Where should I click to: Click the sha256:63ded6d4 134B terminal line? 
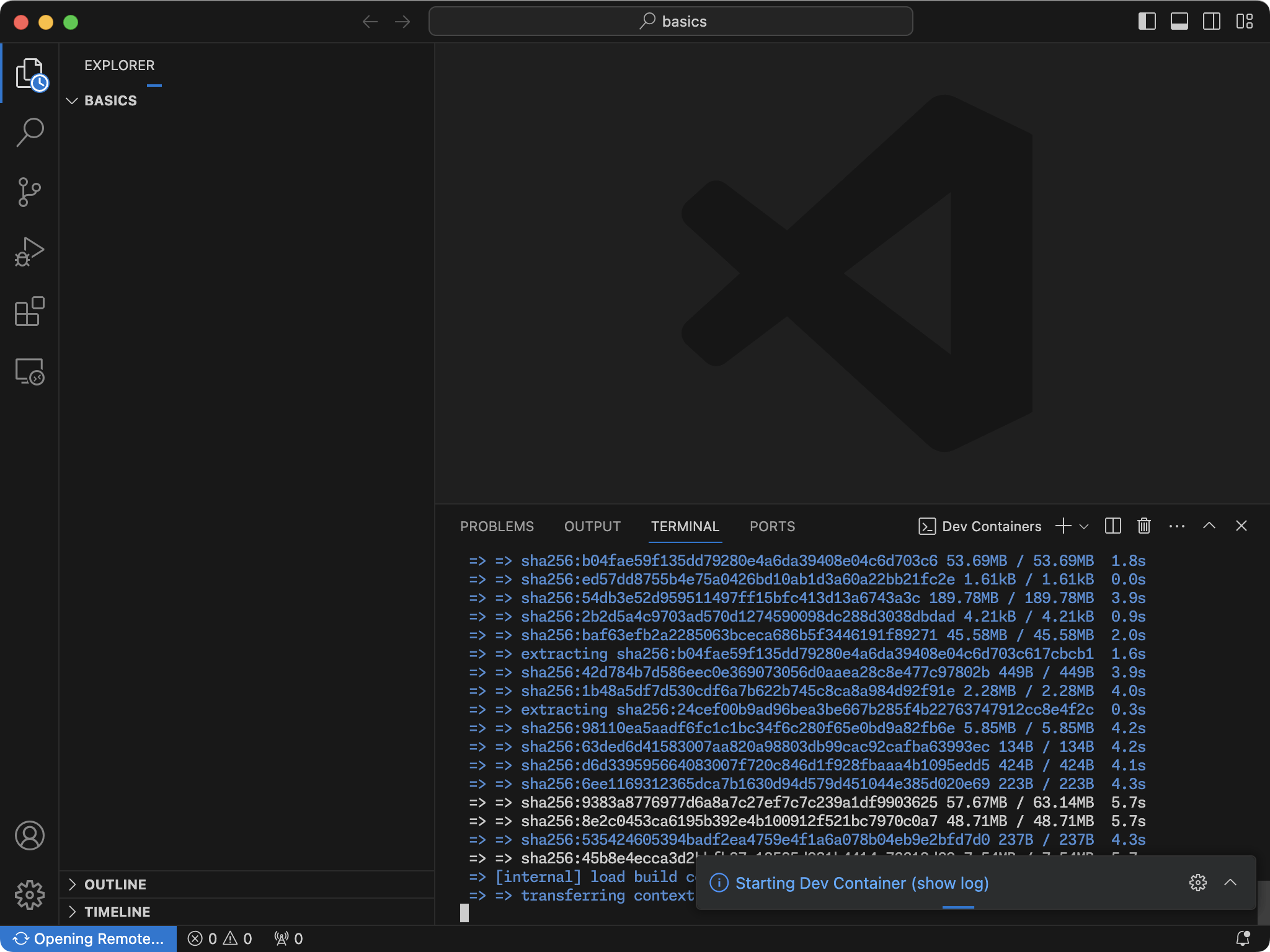point(807,747)
